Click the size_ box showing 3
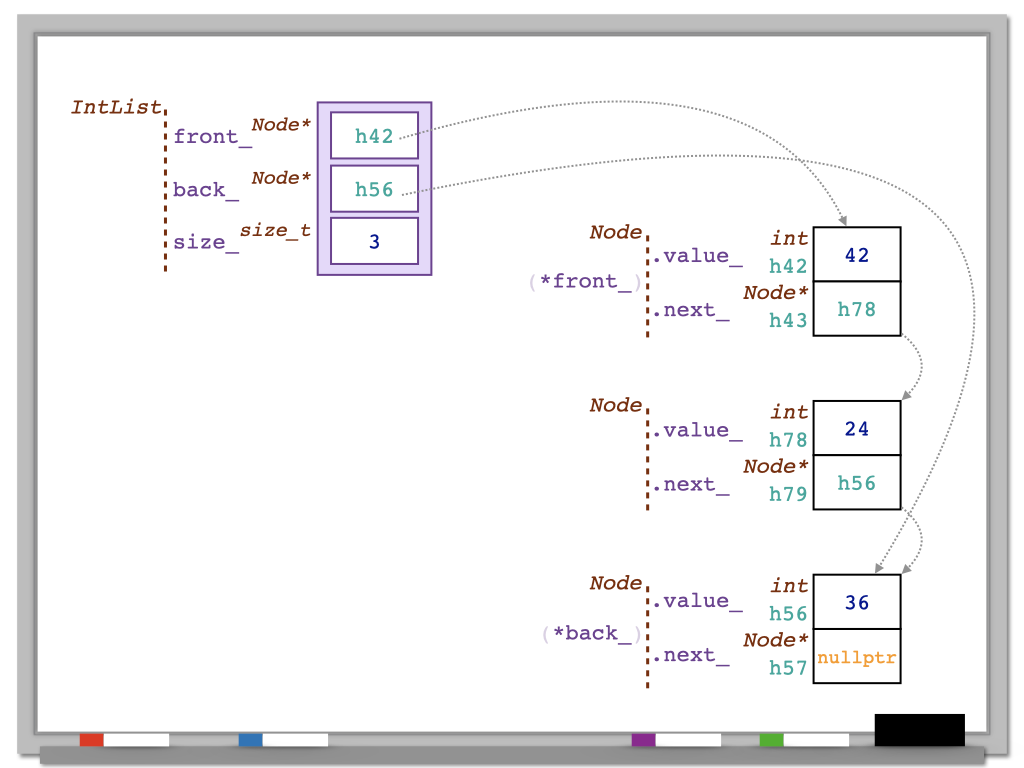Image resolution: width=1024 pixels, height=768 pixels. coord(374,242)
